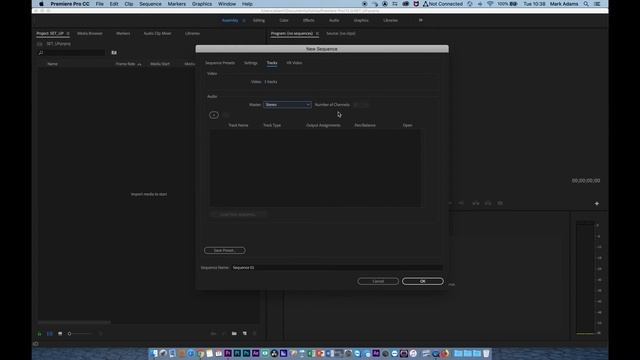Click the Media Start column header
The image size is (640, 360).
coord(160,64)
